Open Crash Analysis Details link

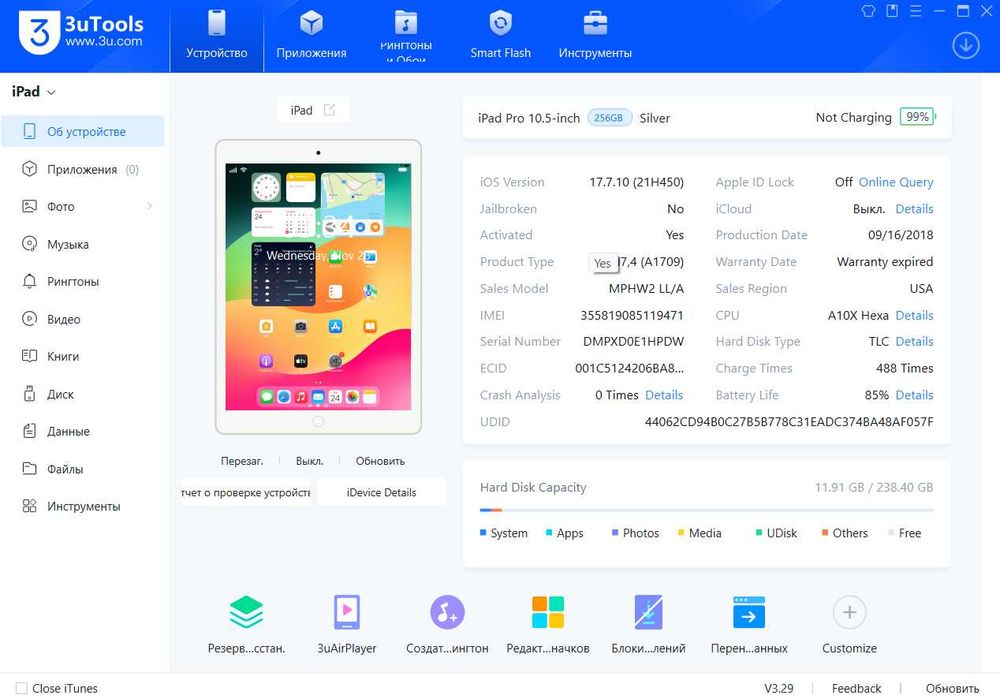pyautogui.click(x=664, y=395)
